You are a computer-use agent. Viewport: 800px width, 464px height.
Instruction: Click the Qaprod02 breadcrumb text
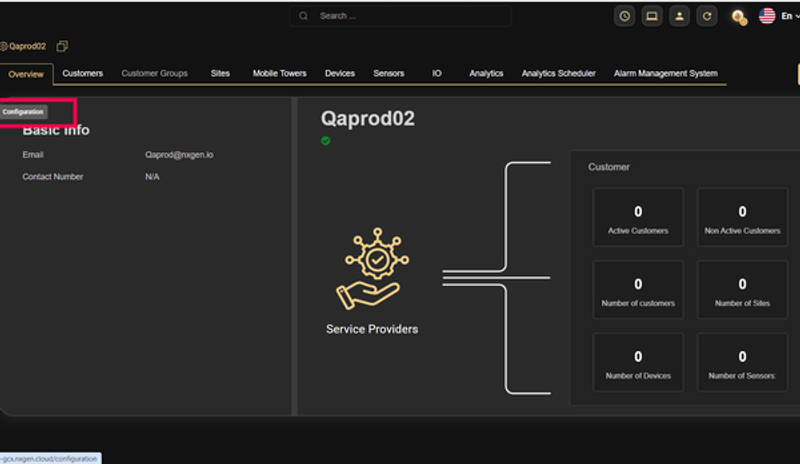tap(27, 46)
